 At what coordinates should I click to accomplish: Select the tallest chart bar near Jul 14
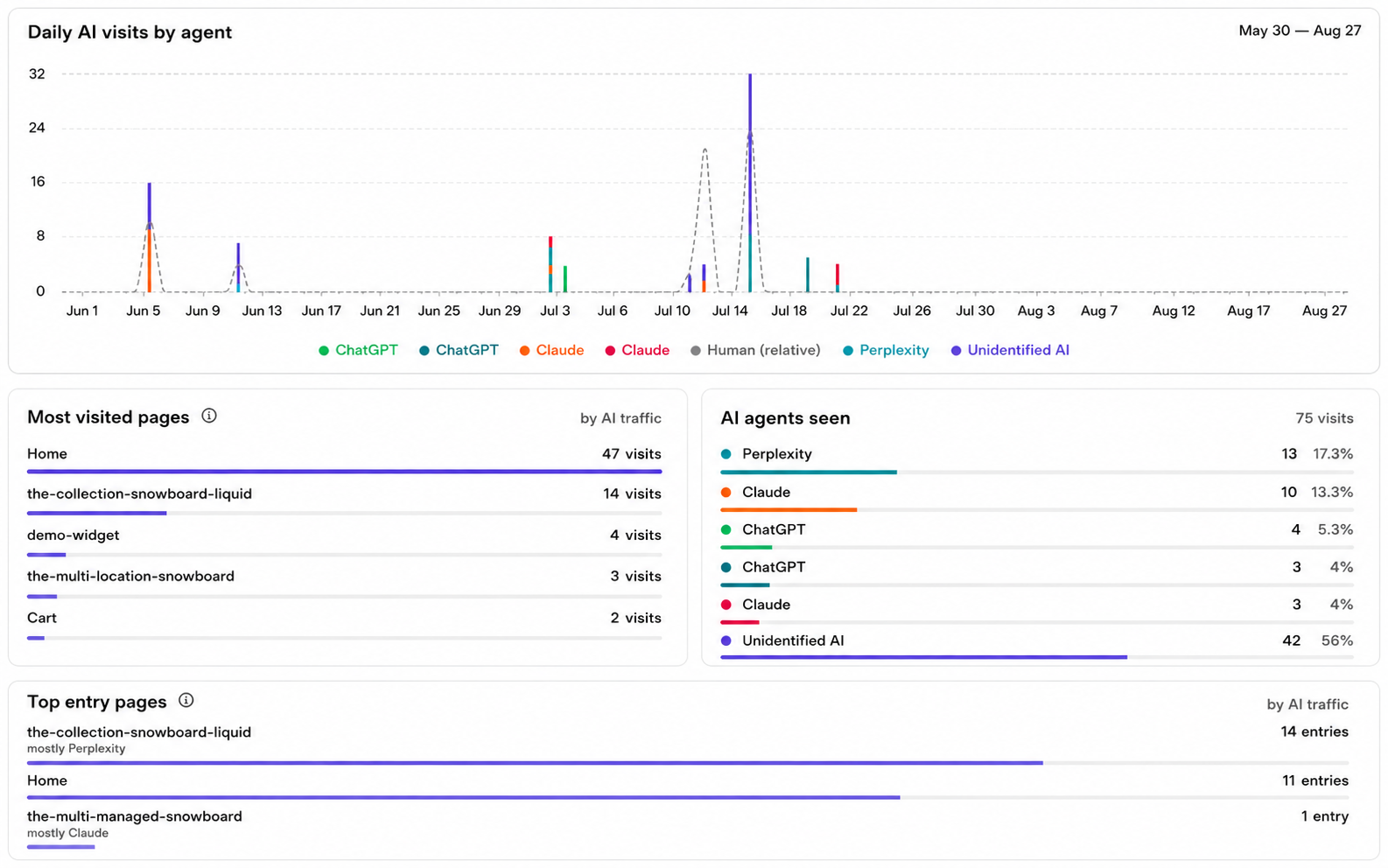pyautogui.click(x=750, y=183)
